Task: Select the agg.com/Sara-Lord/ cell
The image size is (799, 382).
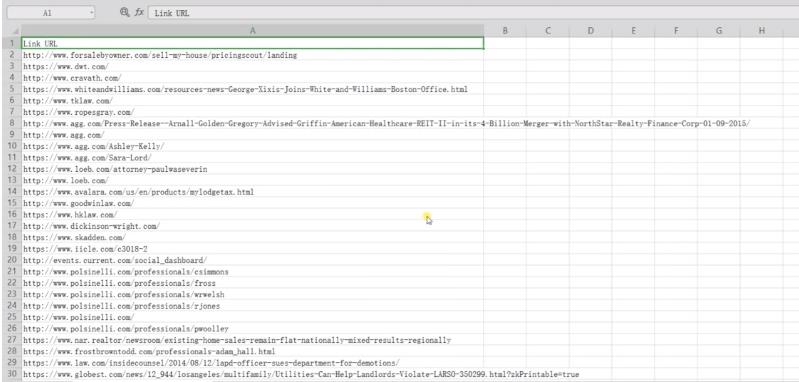Action: tap(252, 157)
